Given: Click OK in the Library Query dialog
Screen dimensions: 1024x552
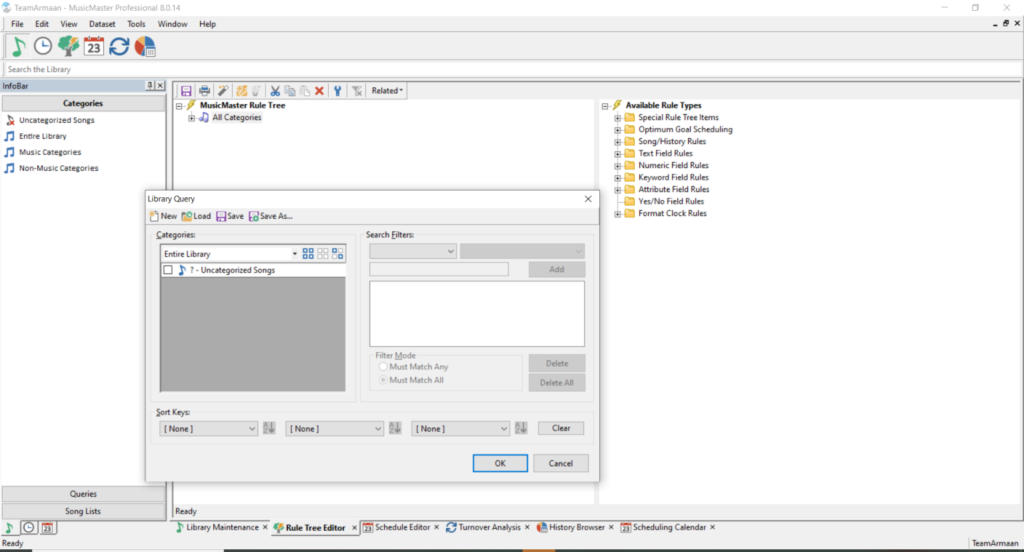Looking at the screenshot, I should pyautogui.click(x=500, y=463).
